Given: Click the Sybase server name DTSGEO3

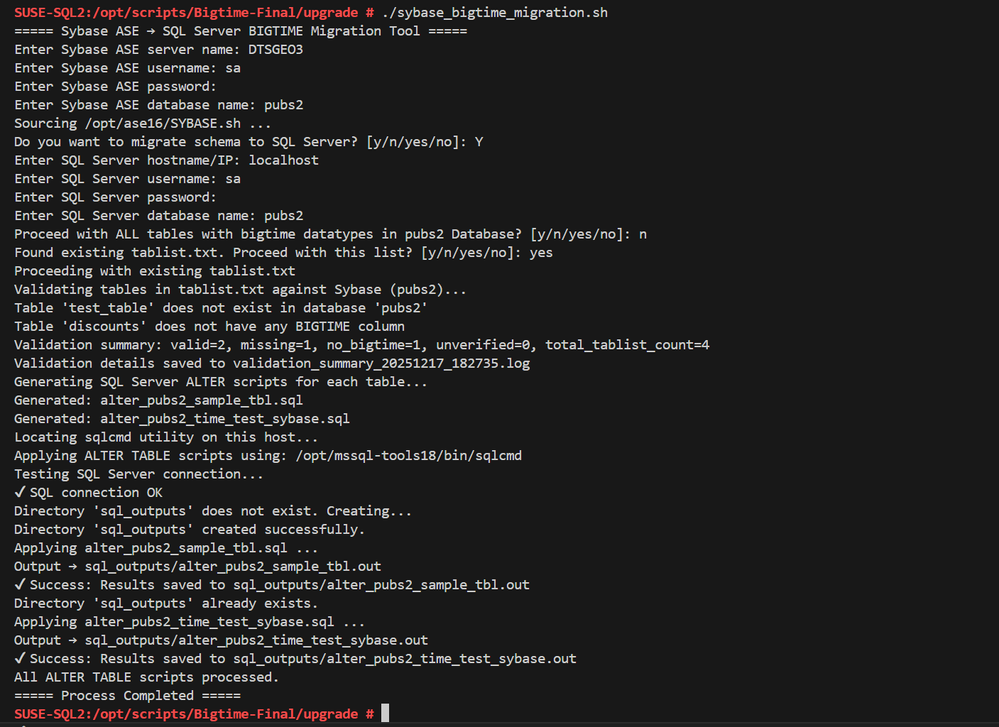Looking at the screenshot, I should tap(275, 50).
